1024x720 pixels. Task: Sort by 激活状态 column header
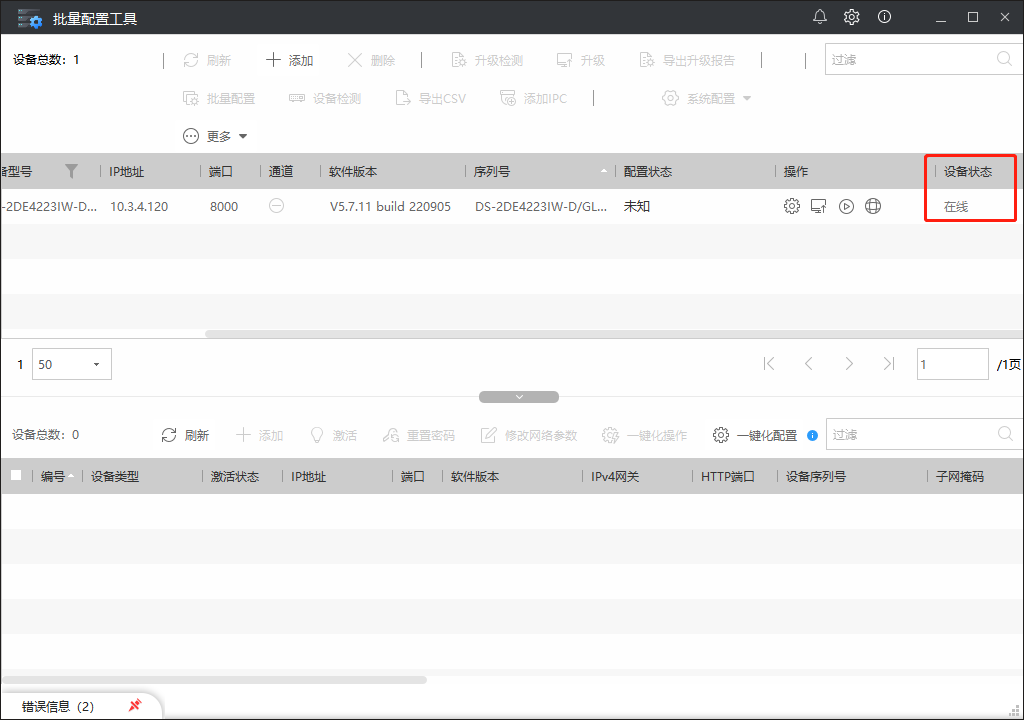[235, 476]
